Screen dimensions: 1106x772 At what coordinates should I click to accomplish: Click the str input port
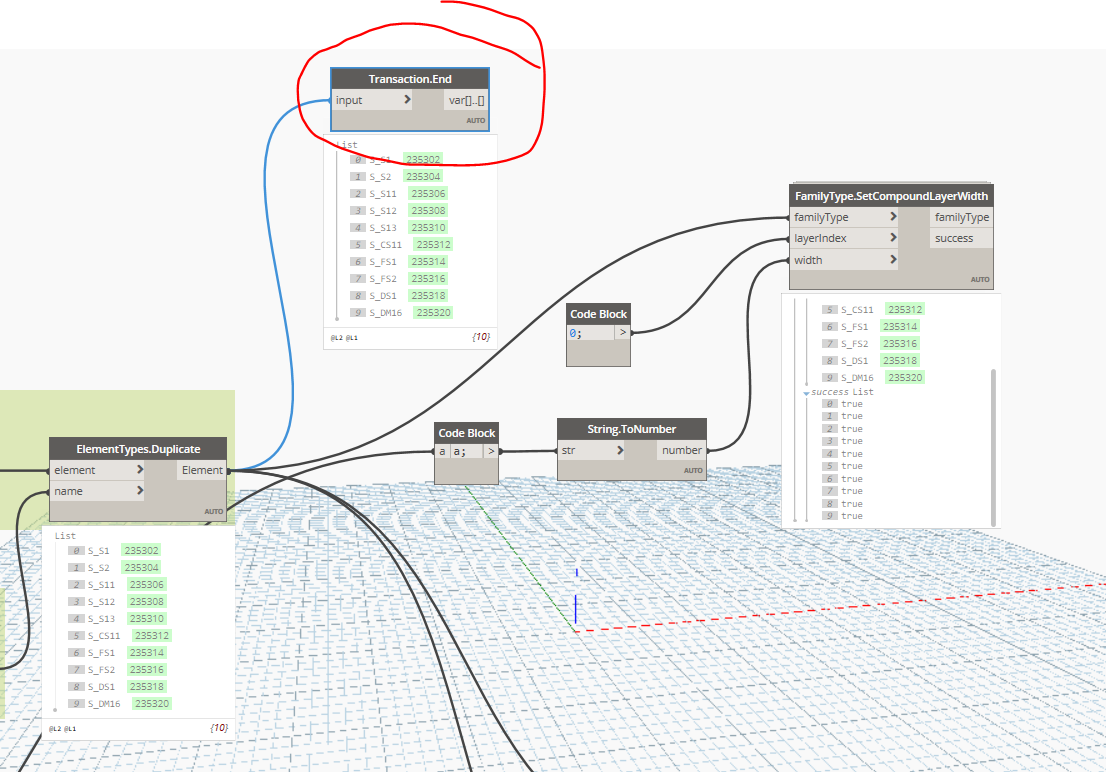[591, 450]
